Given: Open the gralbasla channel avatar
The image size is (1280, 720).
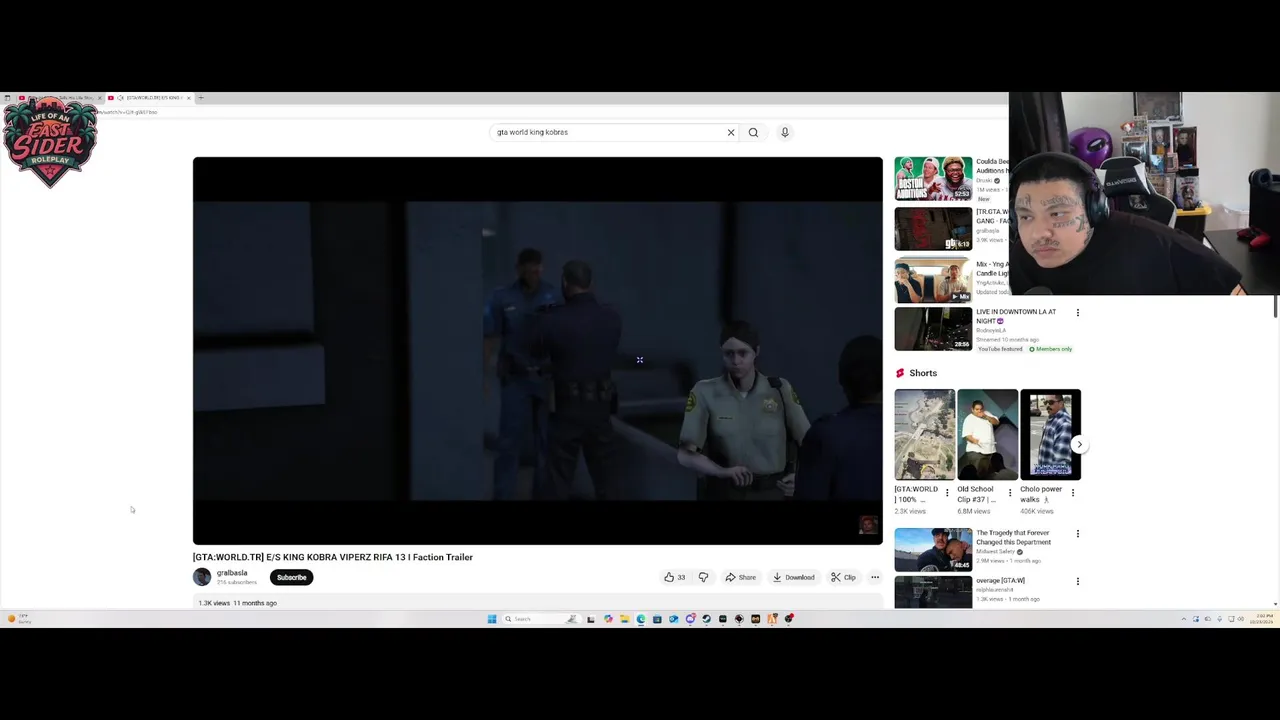Looking at the screenshot, I should [202, 577].
